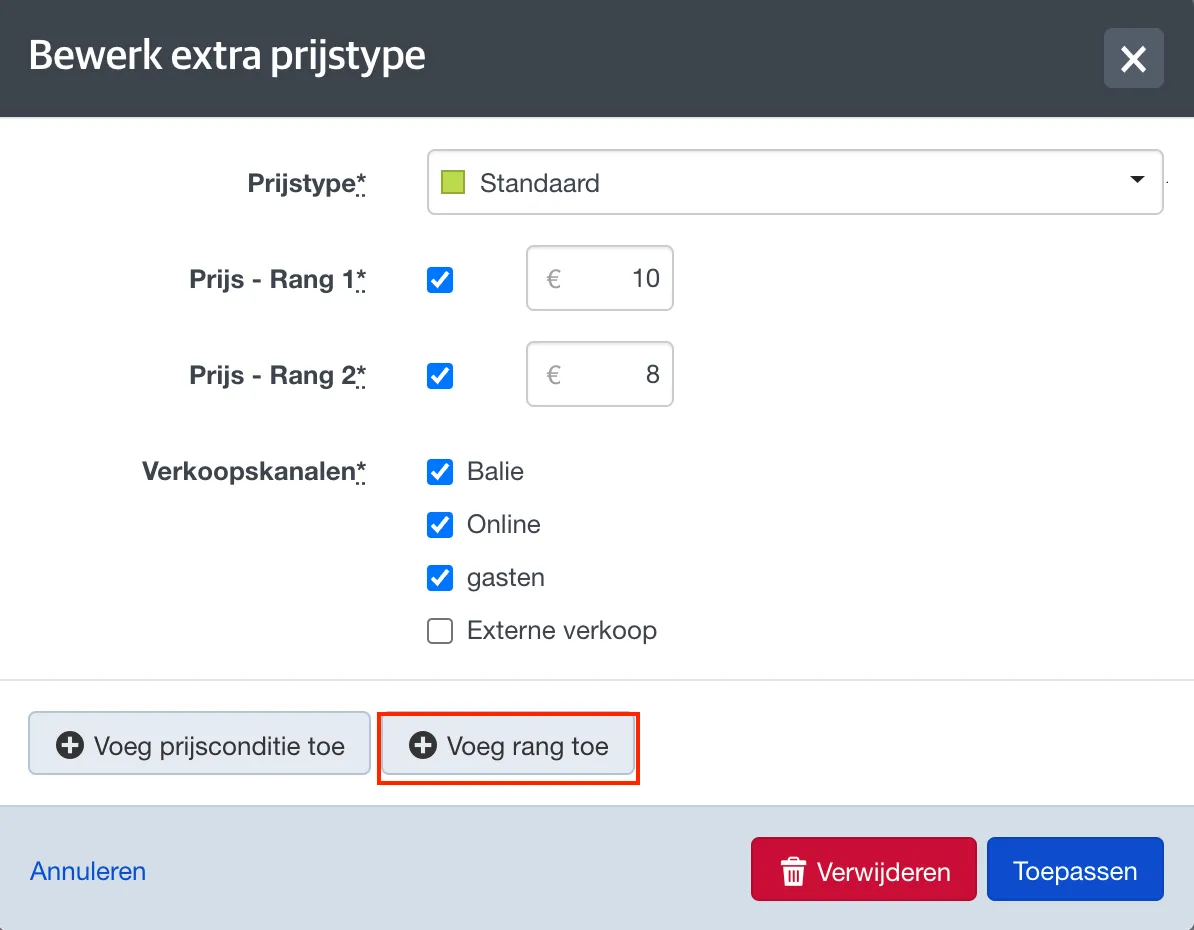Close the Bewerk extra prijstype dialog
This screenshot has width=1194, height=930.
[1133, 58]
